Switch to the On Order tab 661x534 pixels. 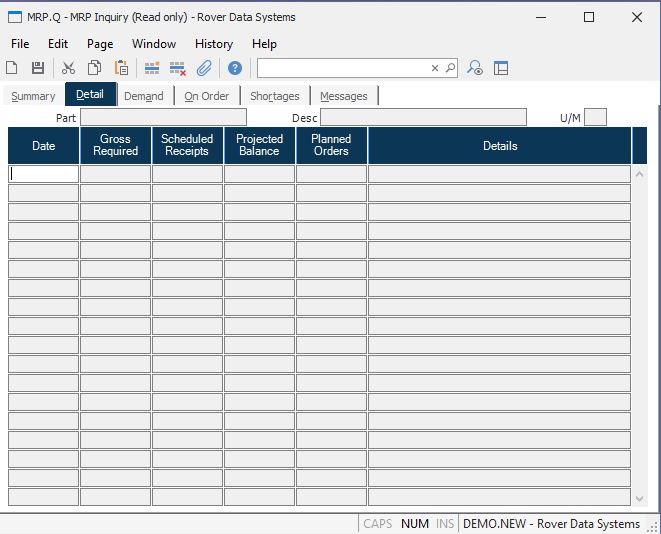coord(206,96)
